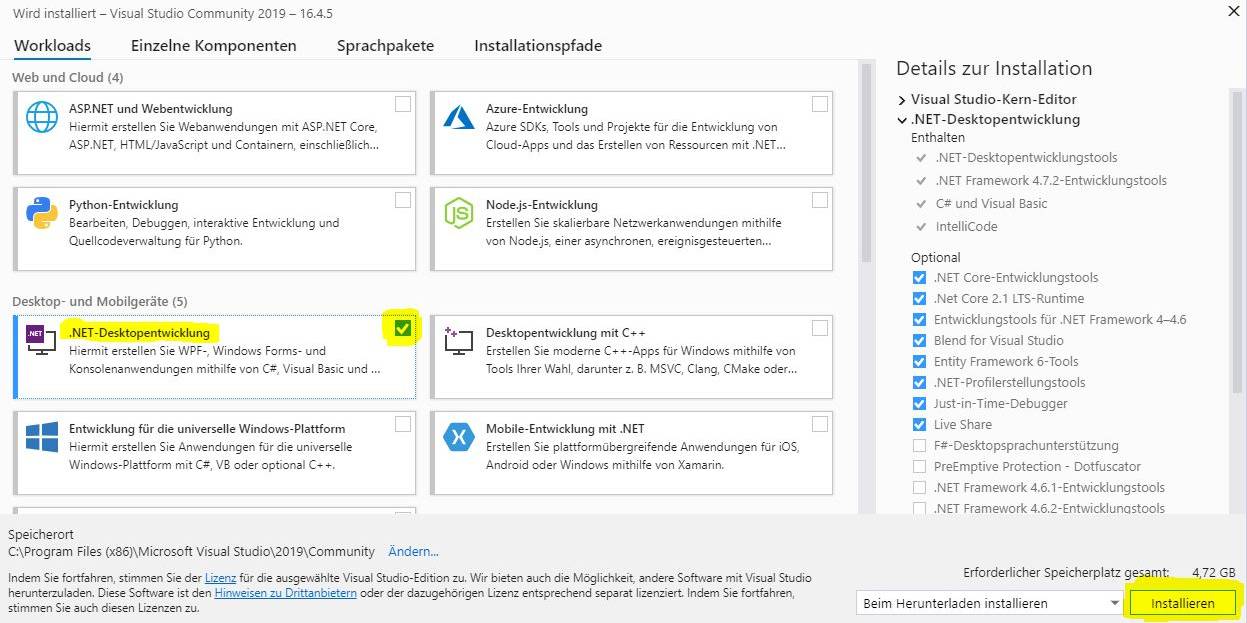This screenshot has height=623, width=1247.
Task: Enable F#-Desktopsprachunterstützung optional component
Action: (919, 446)
